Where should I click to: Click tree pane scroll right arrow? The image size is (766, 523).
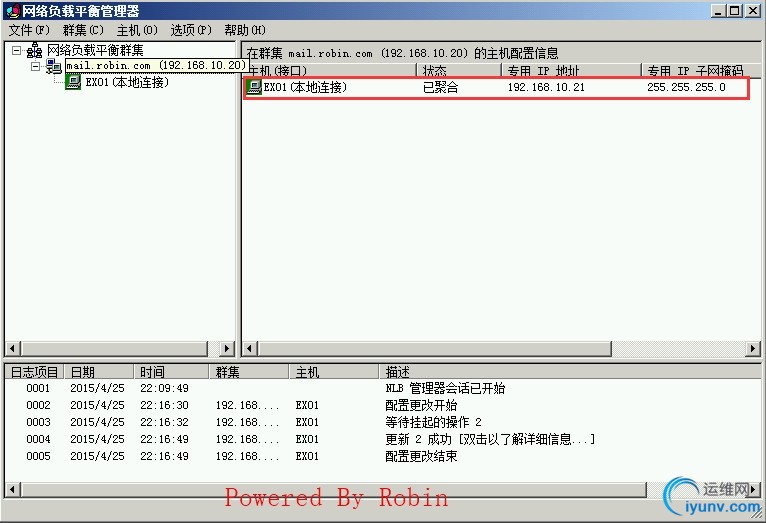tap(226, 349)
